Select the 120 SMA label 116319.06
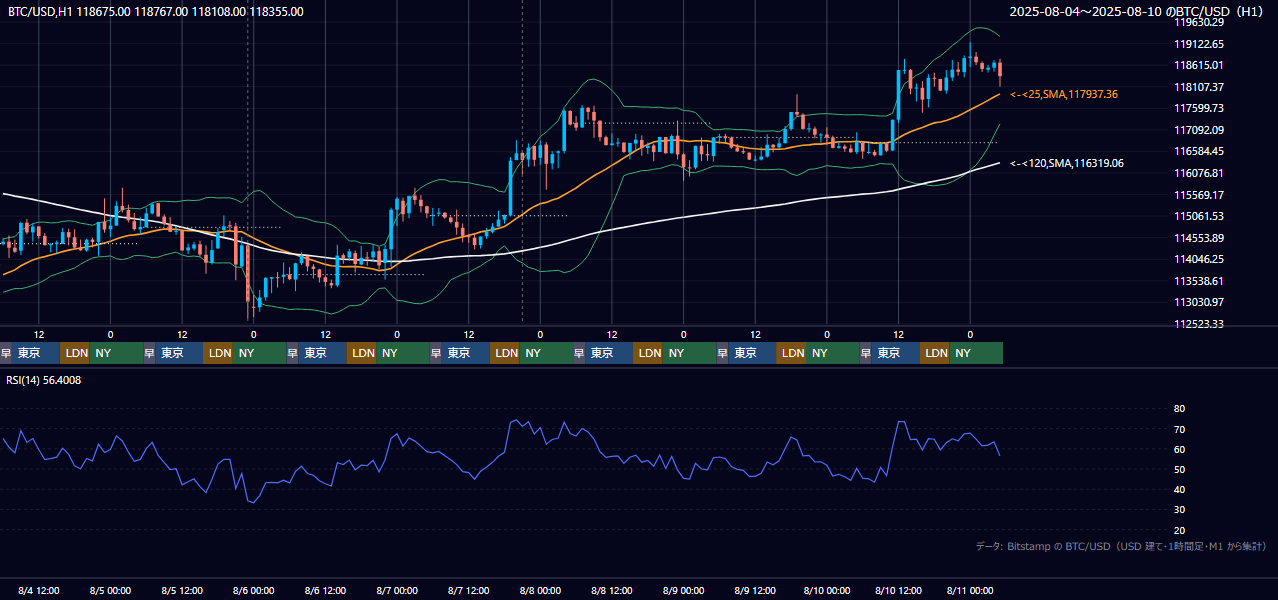 pyautogui.click(x=1067, y=163)
